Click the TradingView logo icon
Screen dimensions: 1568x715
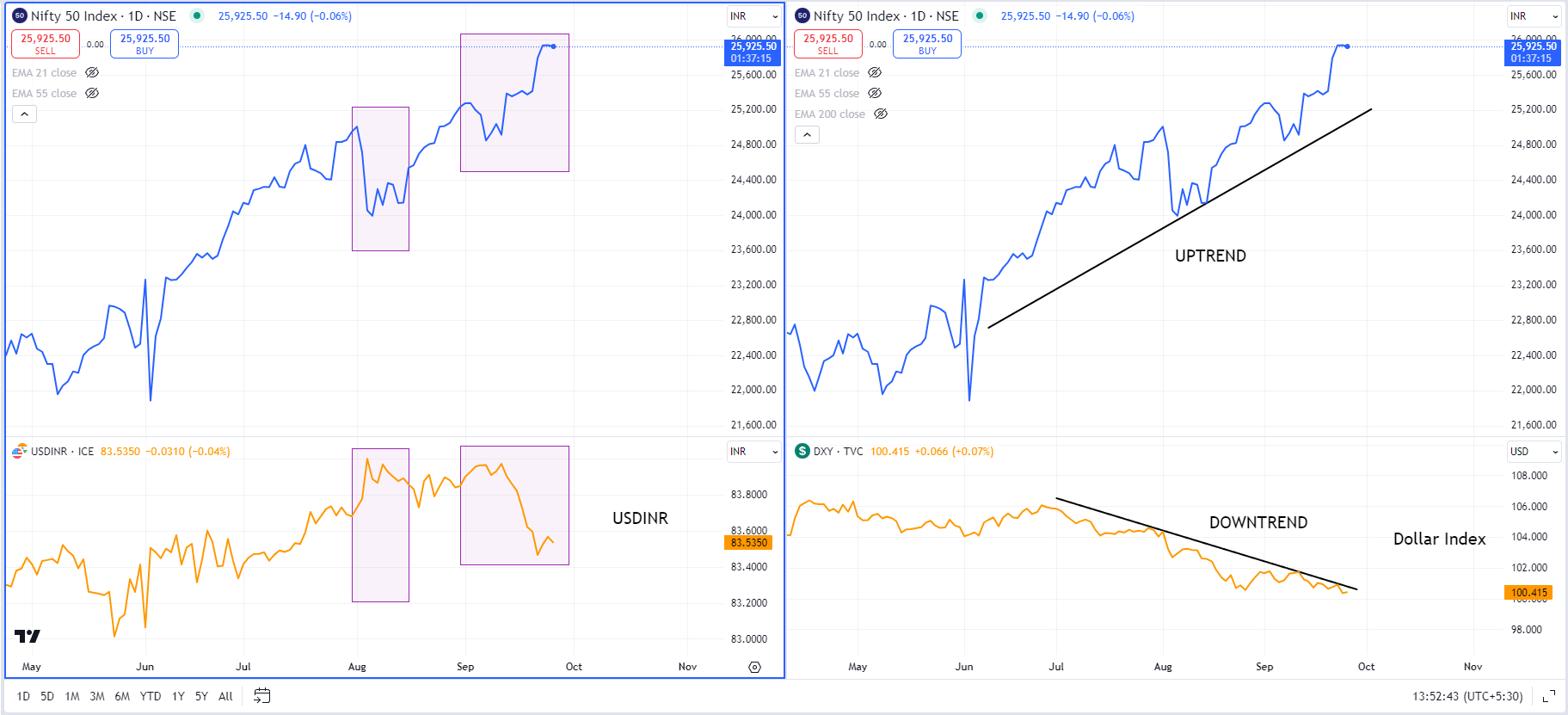coord(28,636)
